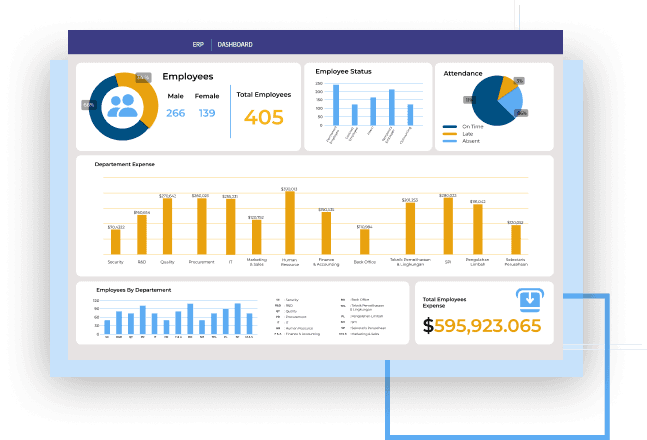
Task: Click the On Time legend color swatch
Action: pyautogui.click(x=450, y=127)
